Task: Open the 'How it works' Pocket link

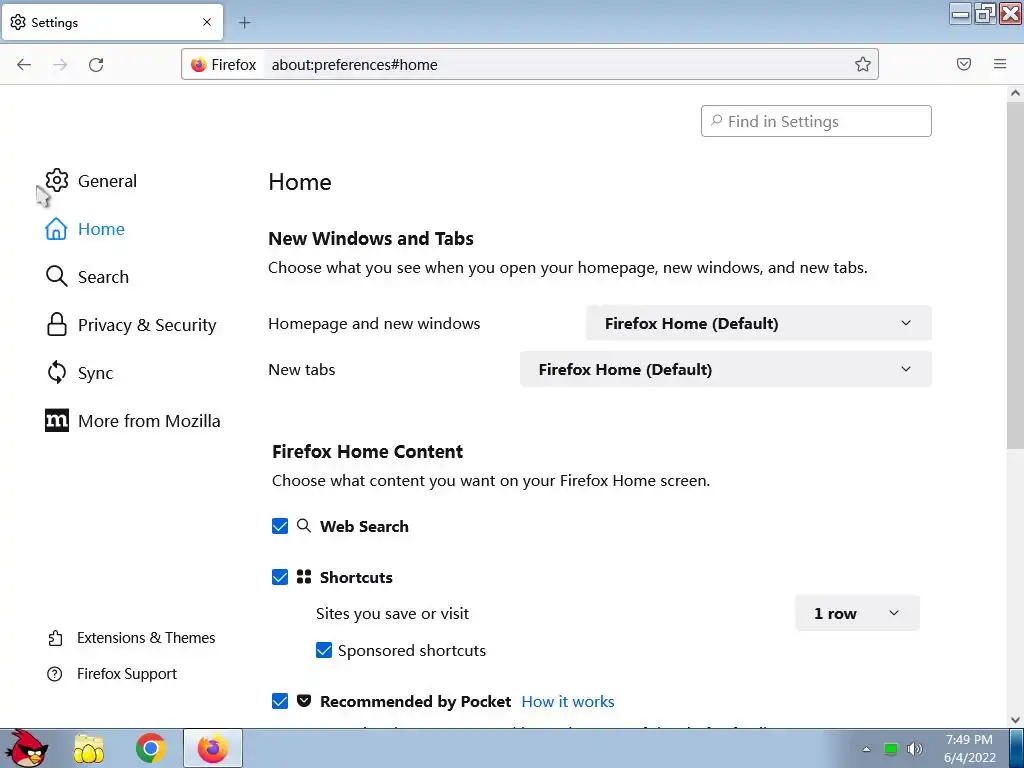Action: (568, 701)
